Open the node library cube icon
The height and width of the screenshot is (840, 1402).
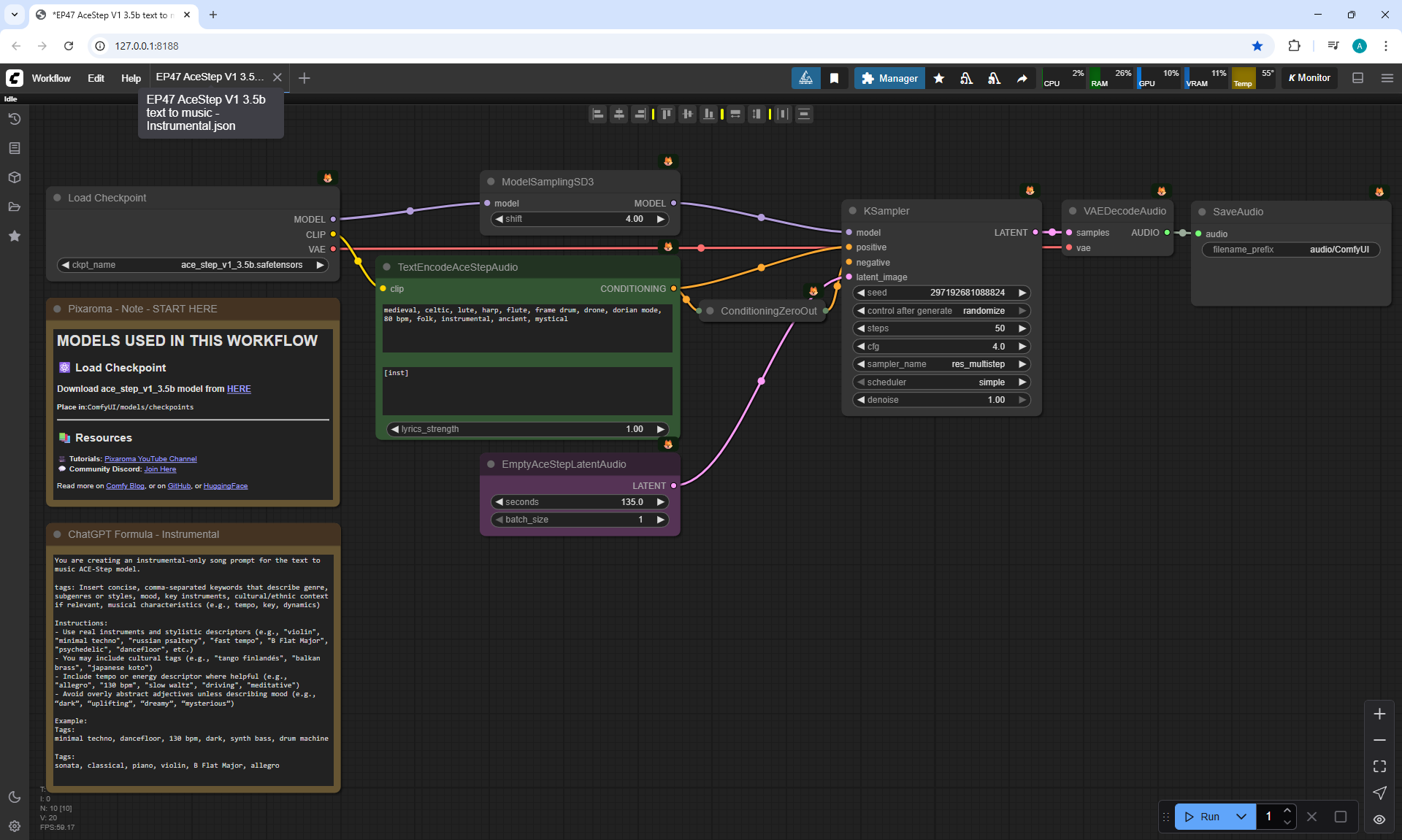(x=15, y=177)
